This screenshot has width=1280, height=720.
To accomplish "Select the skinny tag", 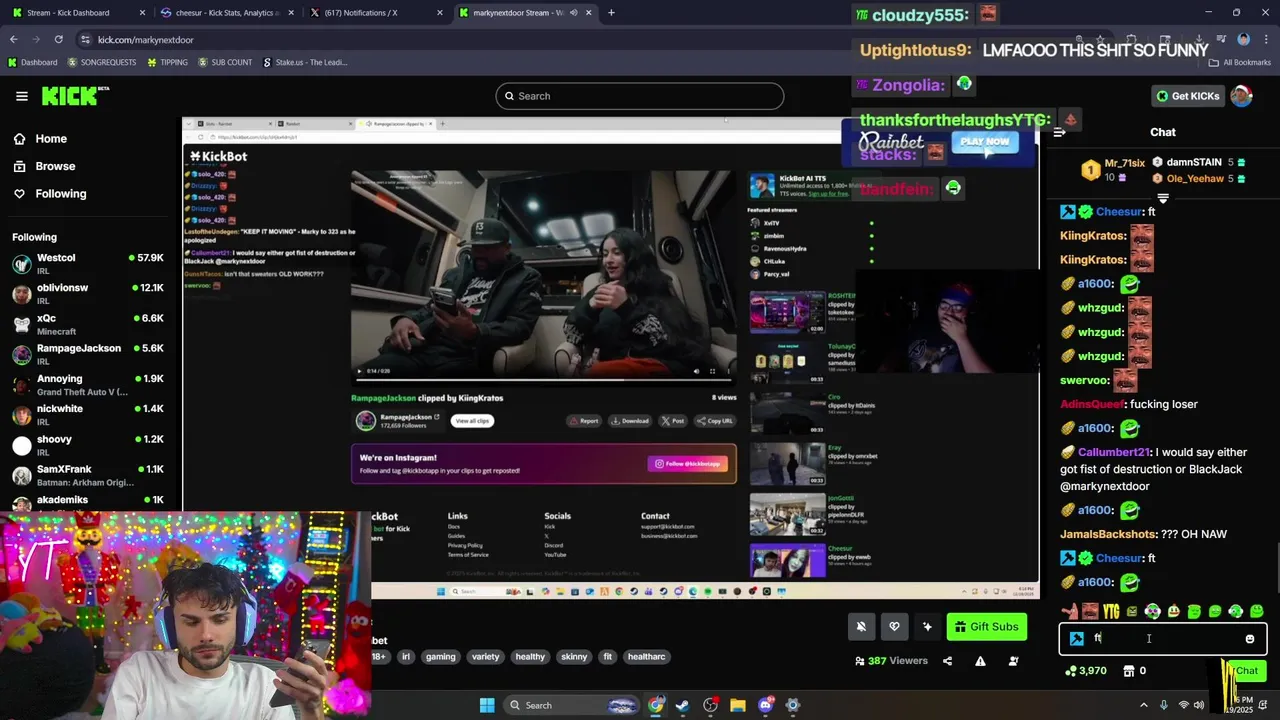I will pyautogui.click(x=574, y=657).
